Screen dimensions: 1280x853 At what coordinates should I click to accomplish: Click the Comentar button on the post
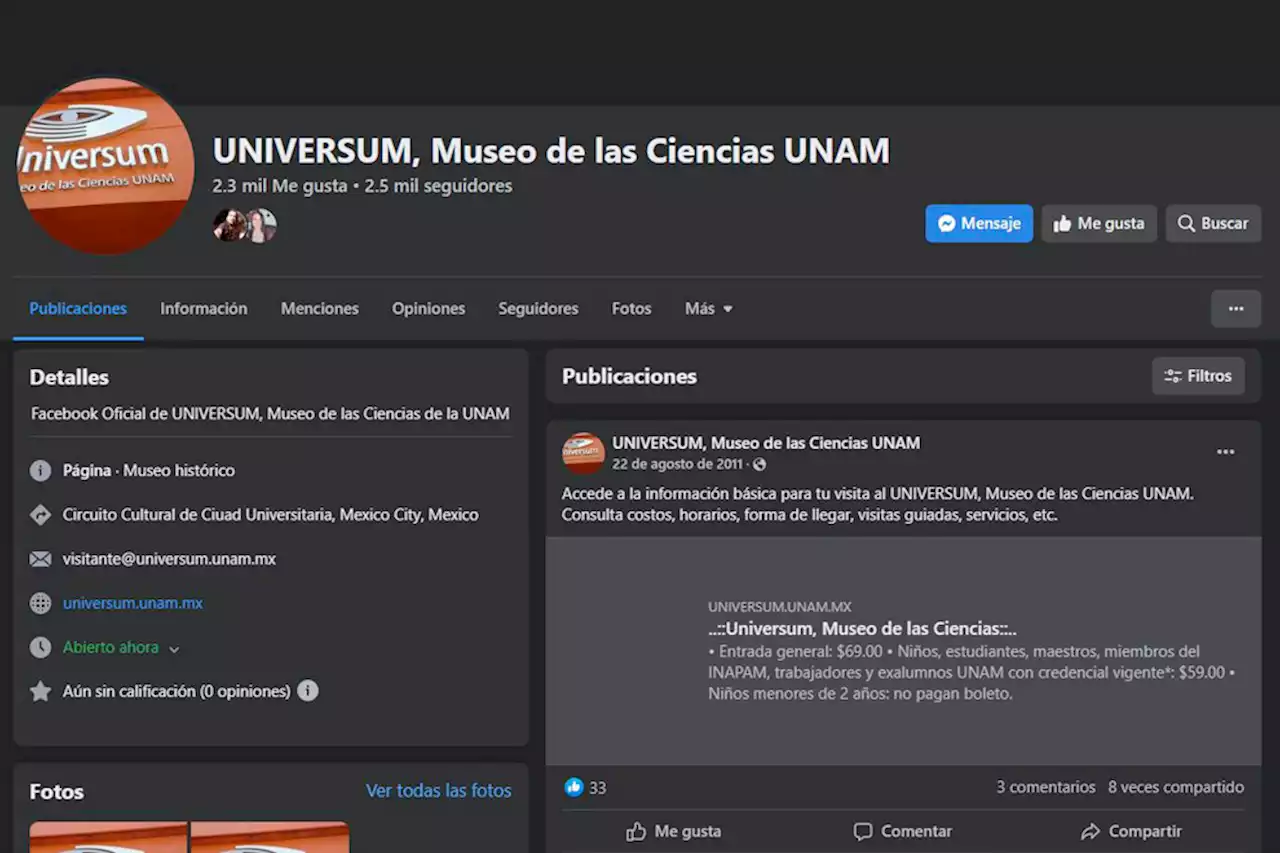pyautogui.click(x=902, y=831)
